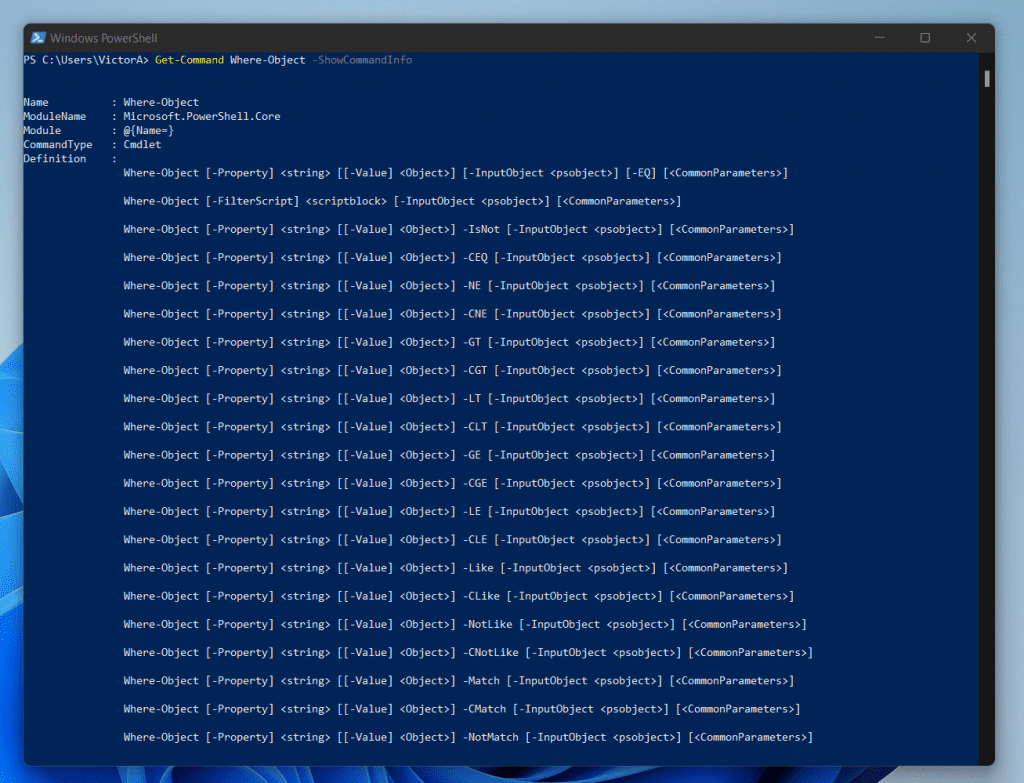
Task: Maximize the Windows PowerShell window
Action: click(925, 38)
